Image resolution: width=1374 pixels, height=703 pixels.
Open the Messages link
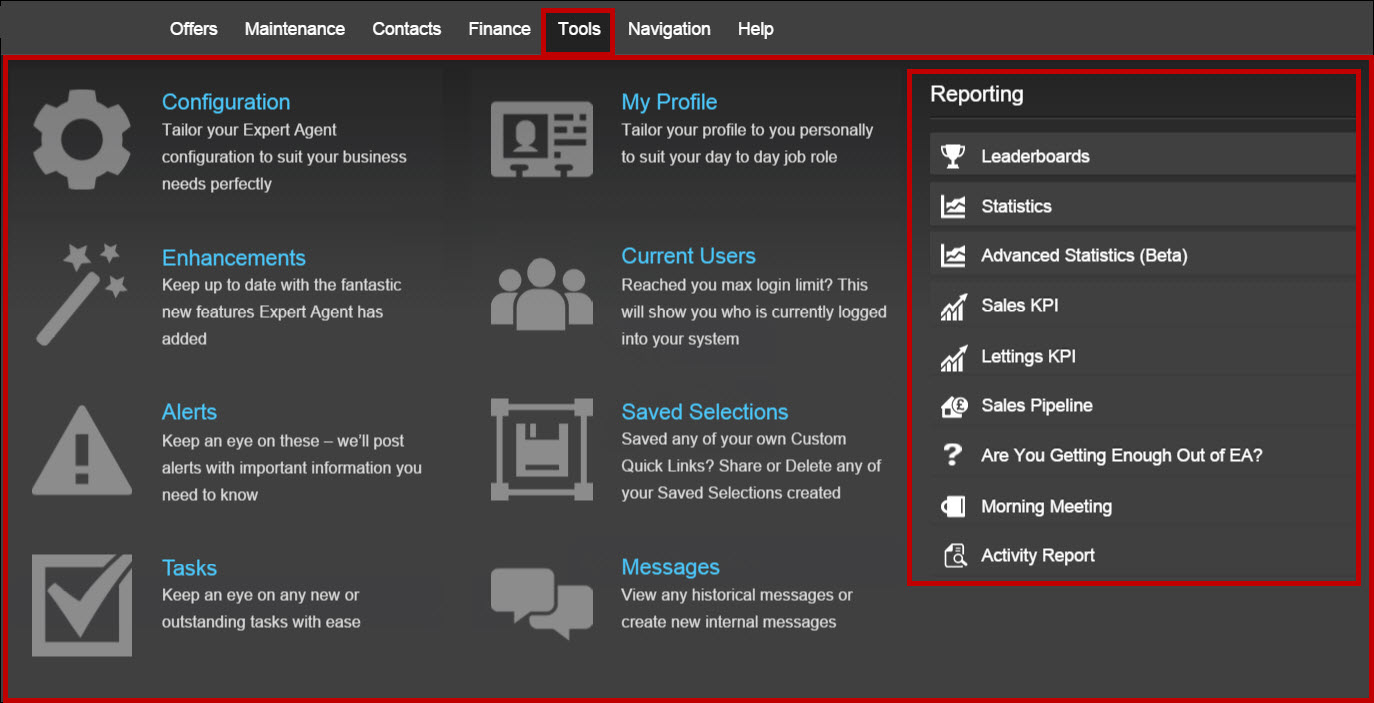pyautogui.click(x=671, y=567)
